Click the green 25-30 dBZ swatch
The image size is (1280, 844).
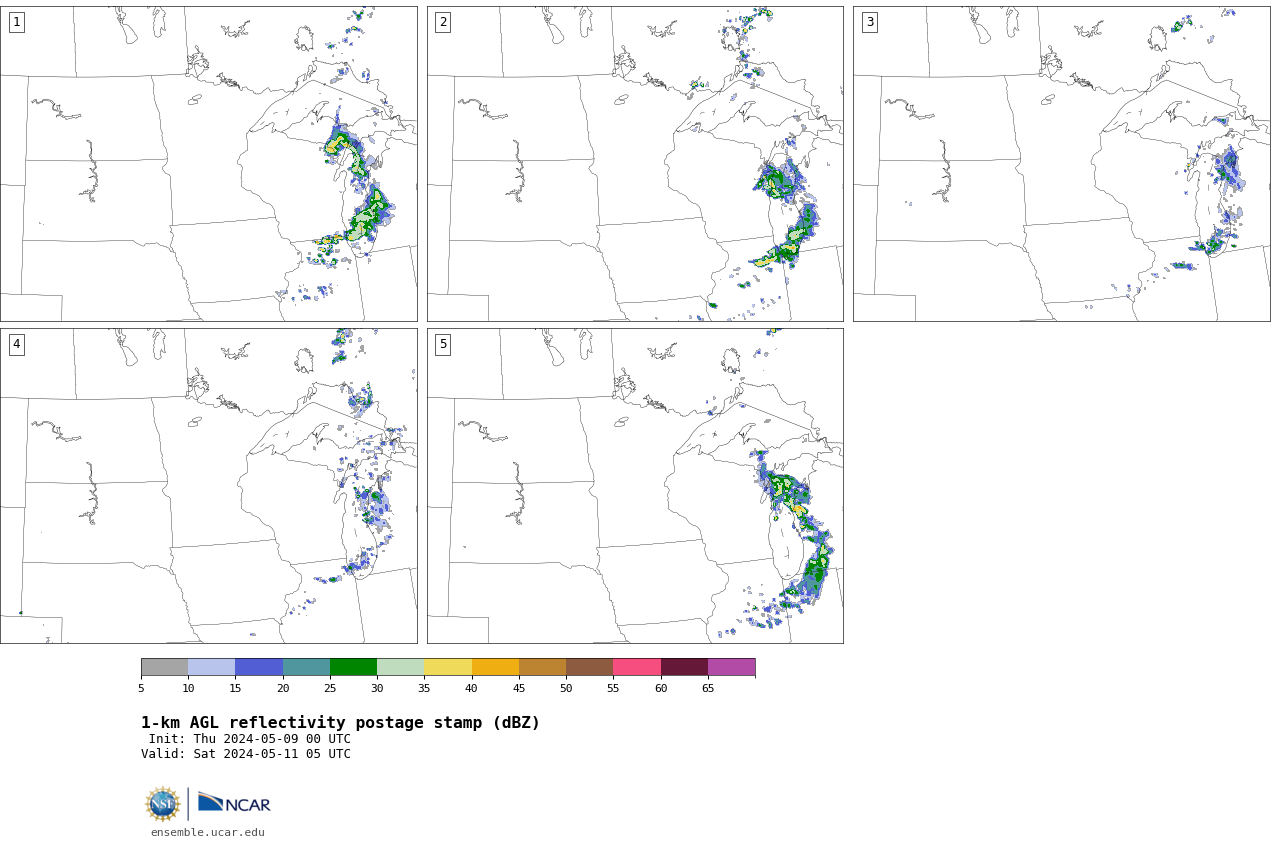point(353,667)
